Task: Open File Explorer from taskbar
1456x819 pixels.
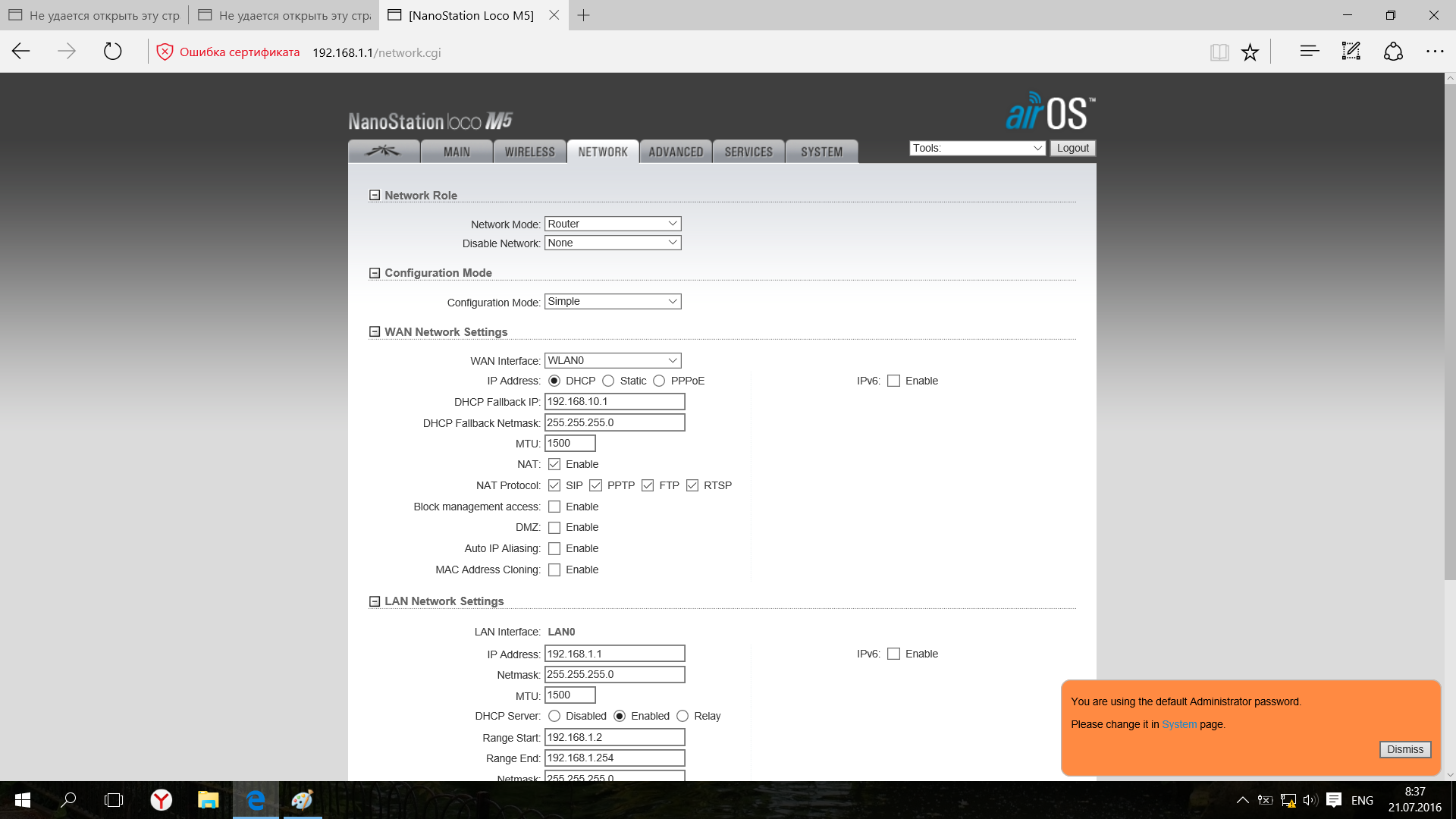Action: 208,800
